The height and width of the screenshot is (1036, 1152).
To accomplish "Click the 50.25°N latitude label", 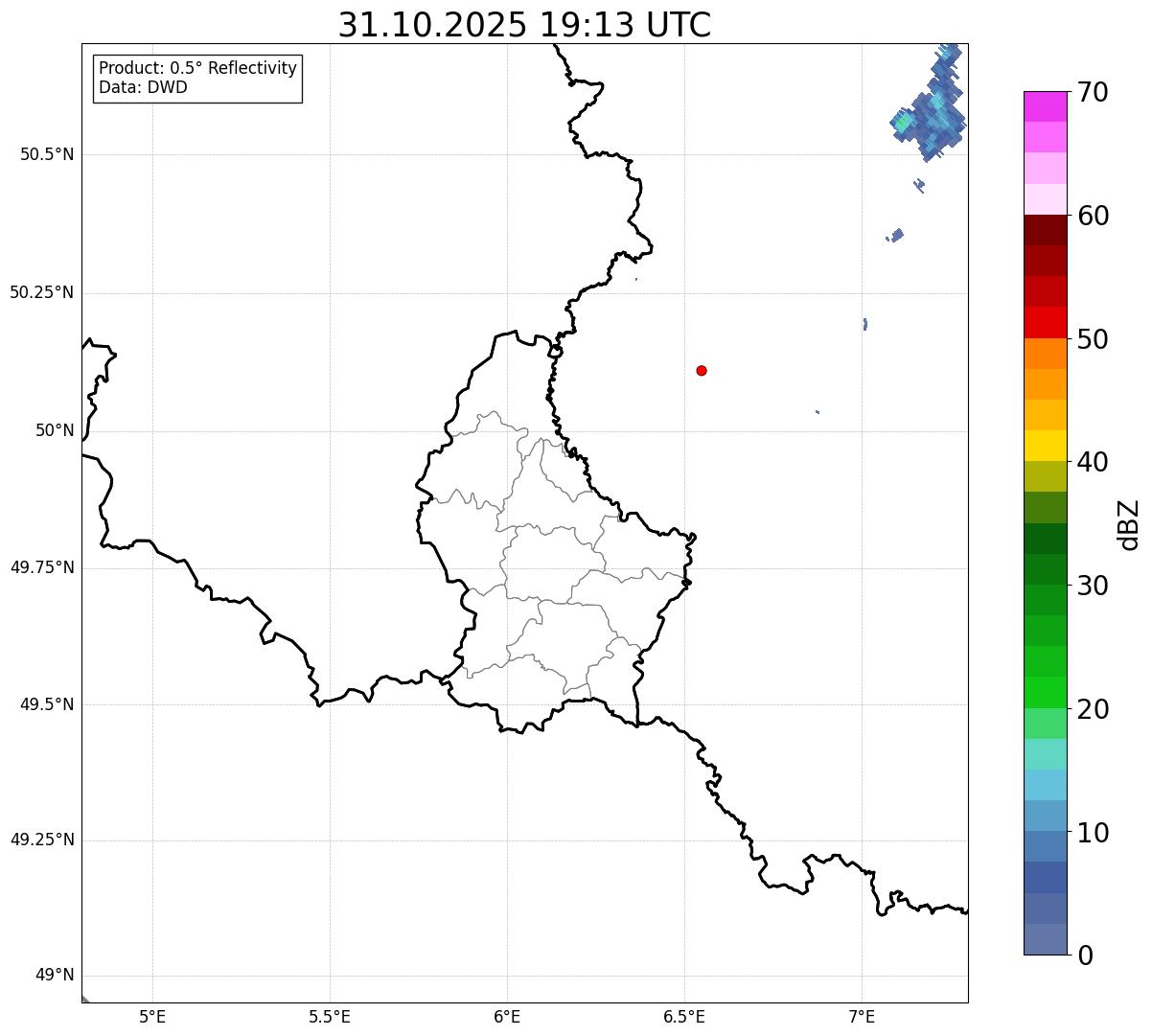I will click(x=42, y=292).
